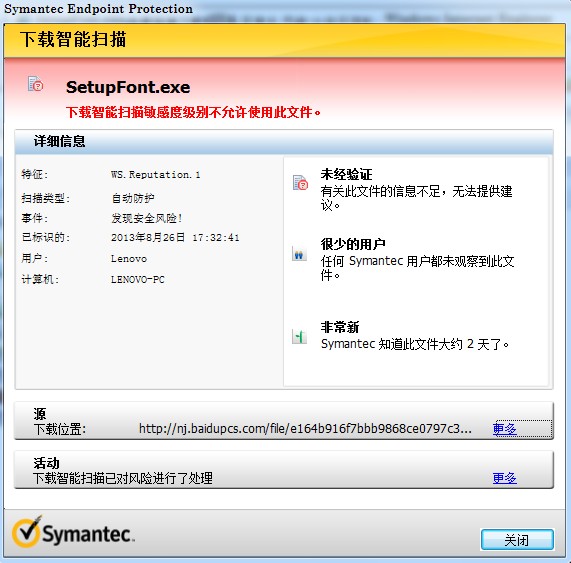The width and height of the screenshot is (571, 563).
Task: Click the WS.Reputation.1 signature value
Action: (x=155, y=175)
